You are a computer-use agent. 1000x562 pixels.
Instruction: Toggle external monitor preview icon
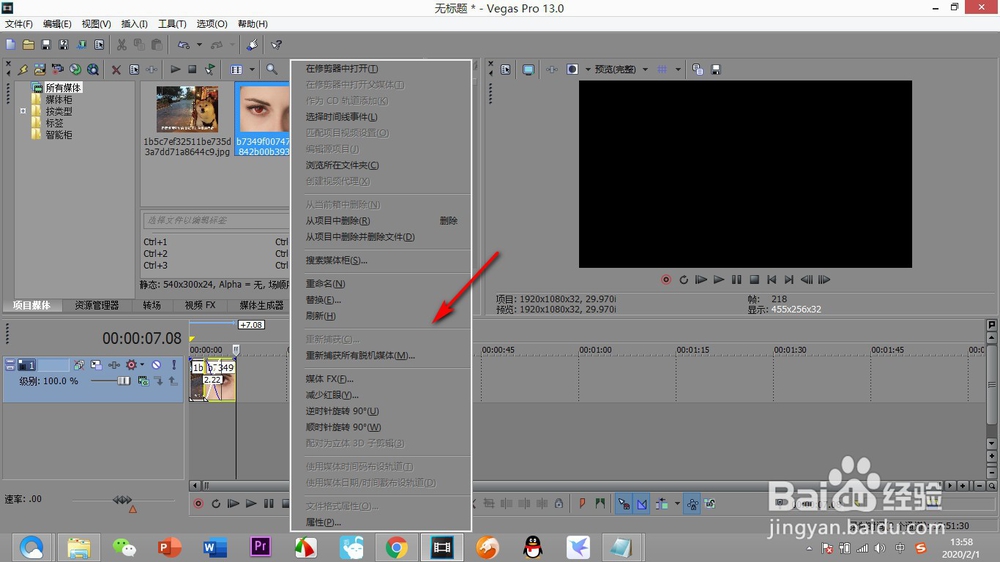coord(528,70)
